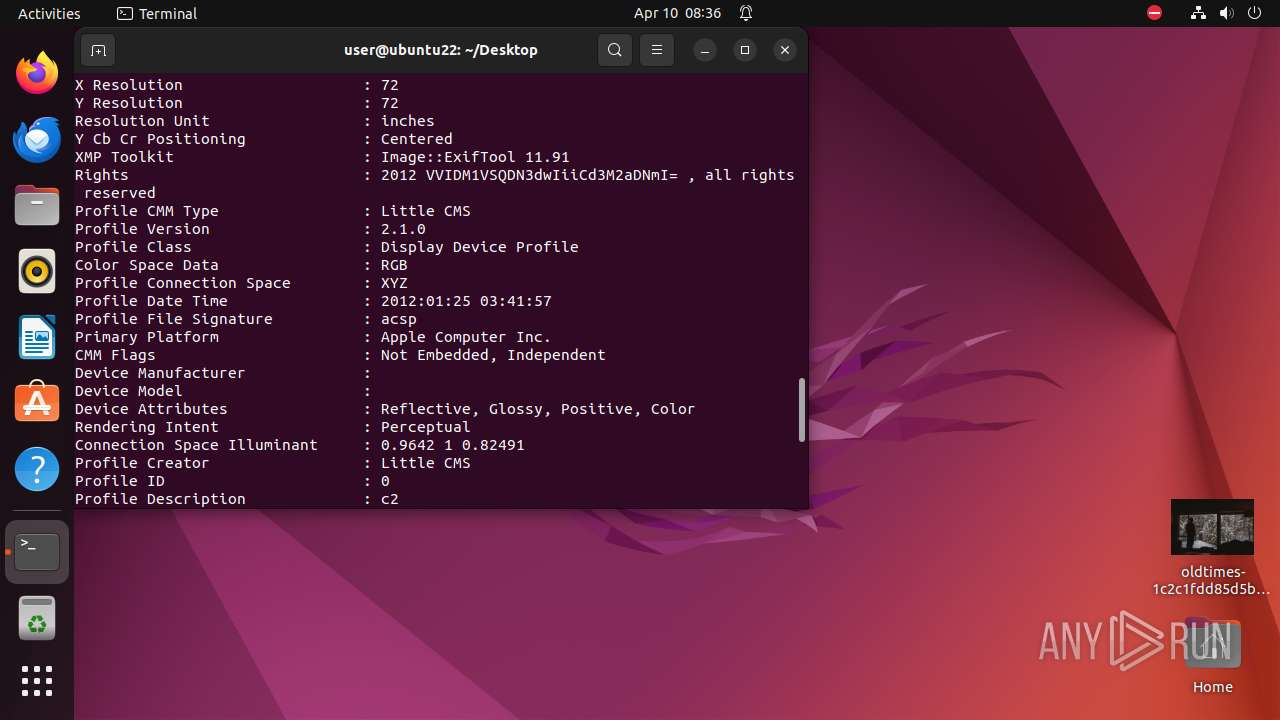The width and height of the screenshot is (1280, 720).
Task: Open terminal hamburger menu
Action: click(x=656, y=50)
